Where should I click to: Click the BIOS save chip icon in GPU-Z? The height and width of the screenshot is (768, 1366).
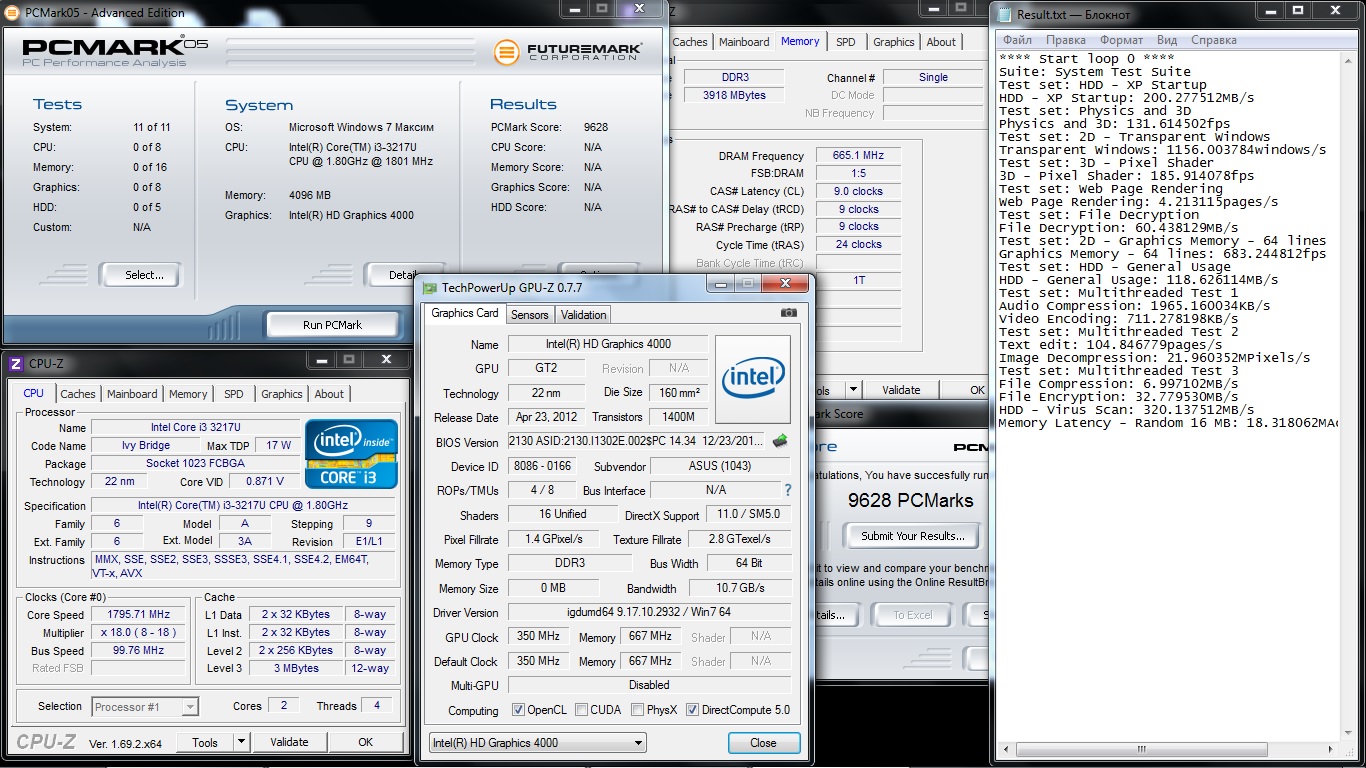coord(780,441)
